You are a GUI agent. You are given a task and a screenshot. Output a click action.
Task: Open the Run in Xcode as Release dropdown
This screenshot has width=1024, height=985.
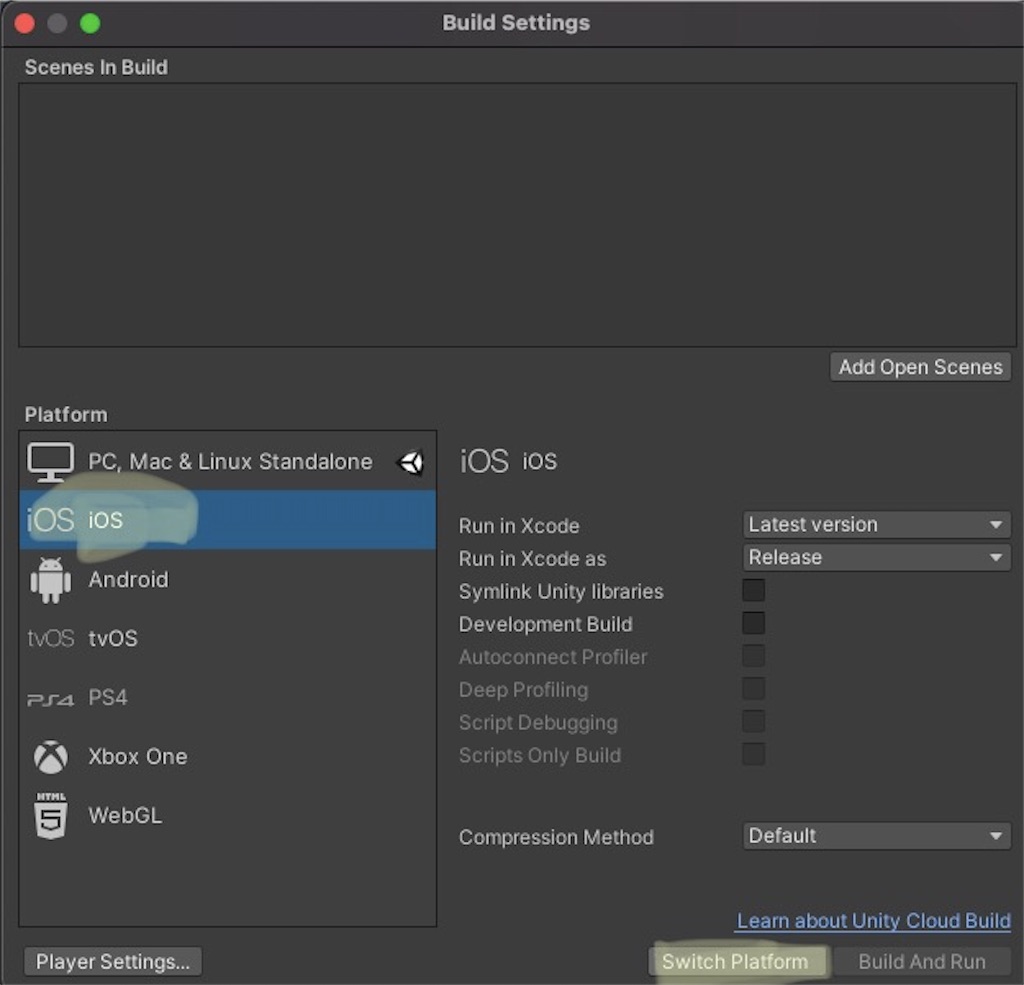click(876, 557)
